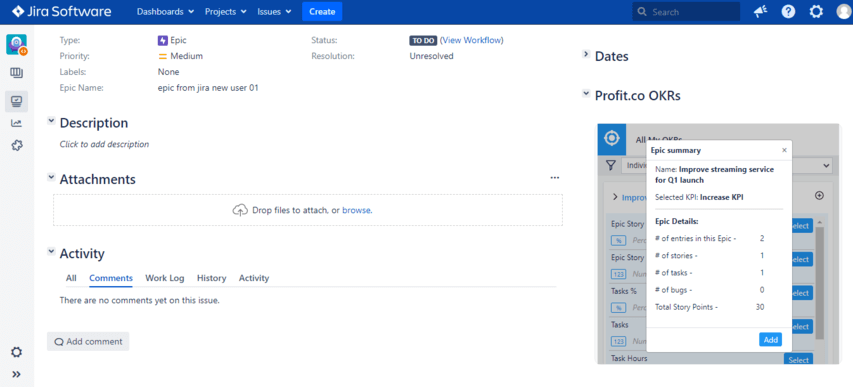This screenshot has height=387, width=853.
Task: Click to add description
Action: click(x=104, y=144)
